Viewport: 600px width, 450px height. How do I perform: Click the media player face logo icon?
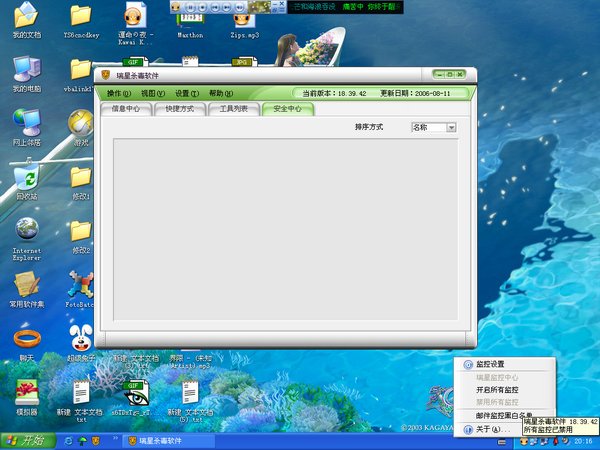point(176,7)
